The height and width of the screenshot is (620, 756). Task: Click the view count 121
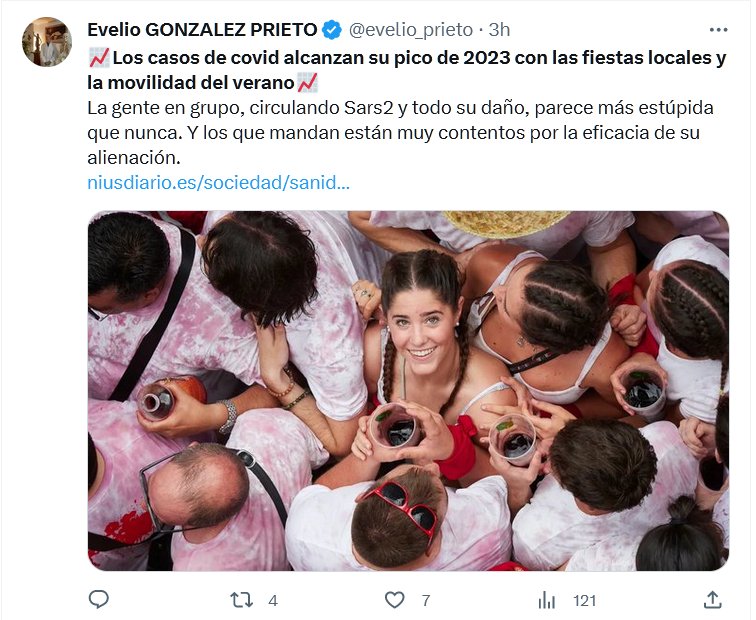(x=584, y=601)
